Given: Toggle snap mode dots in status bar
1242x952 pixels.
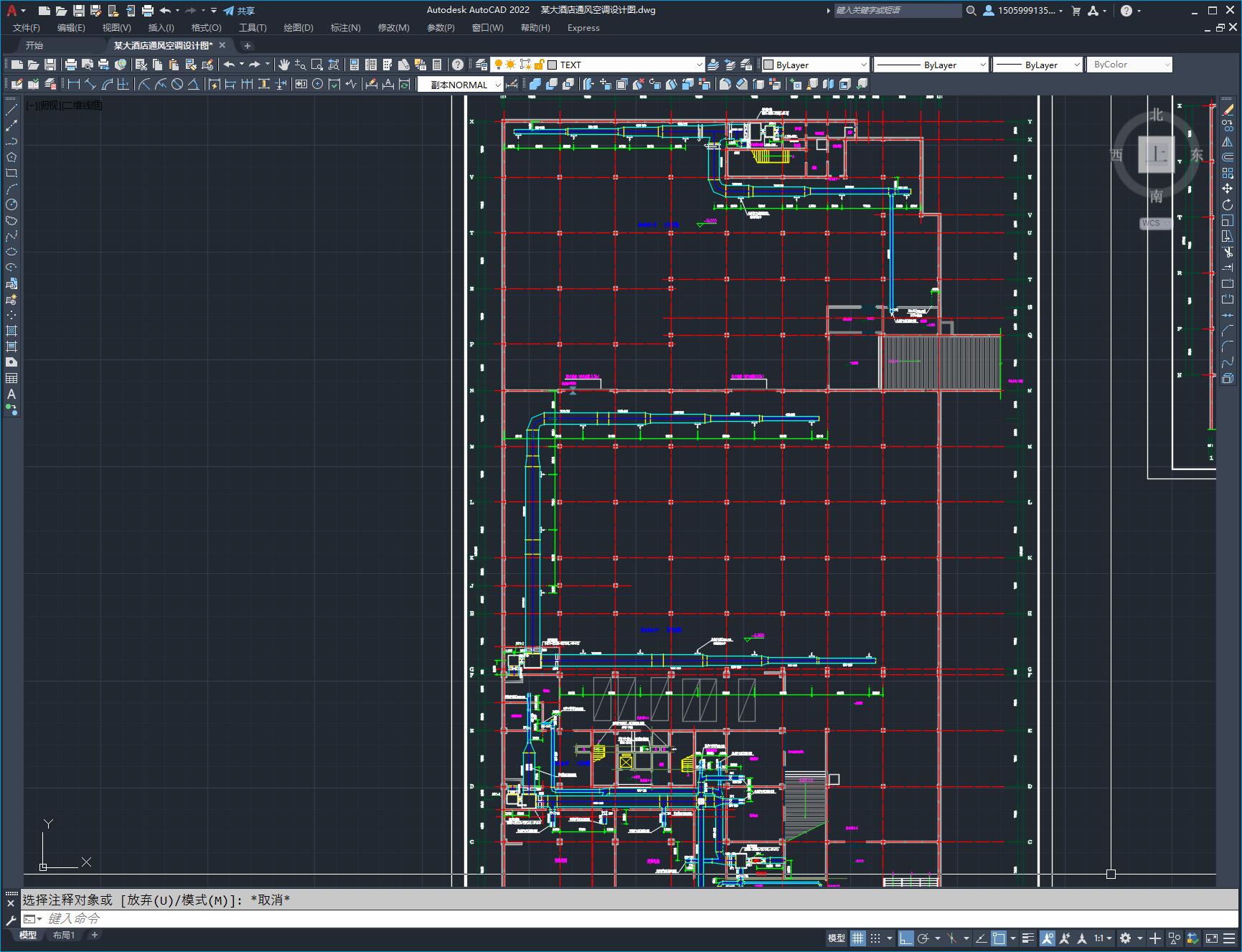Looking at the screenshot, I should click(875, 938).
